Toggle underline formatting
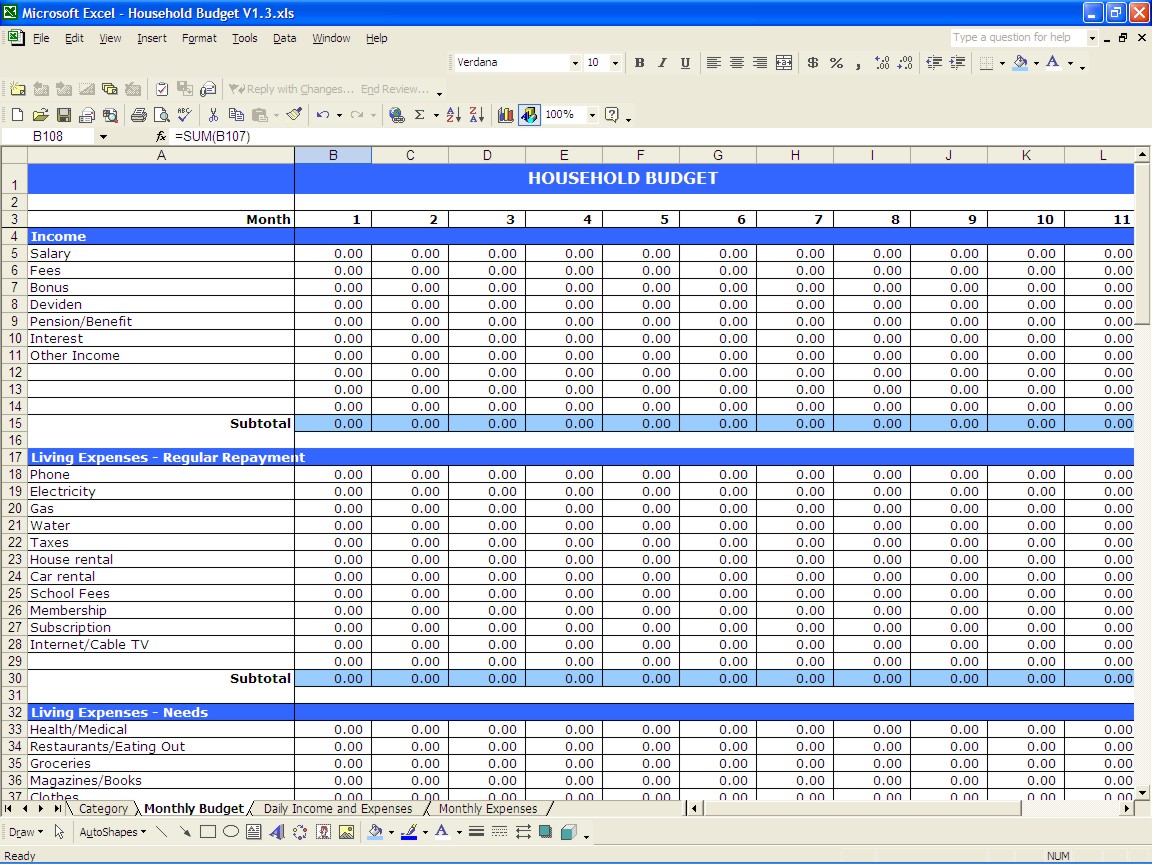This screenshot has width=1152, height=864. pos(684,62)
